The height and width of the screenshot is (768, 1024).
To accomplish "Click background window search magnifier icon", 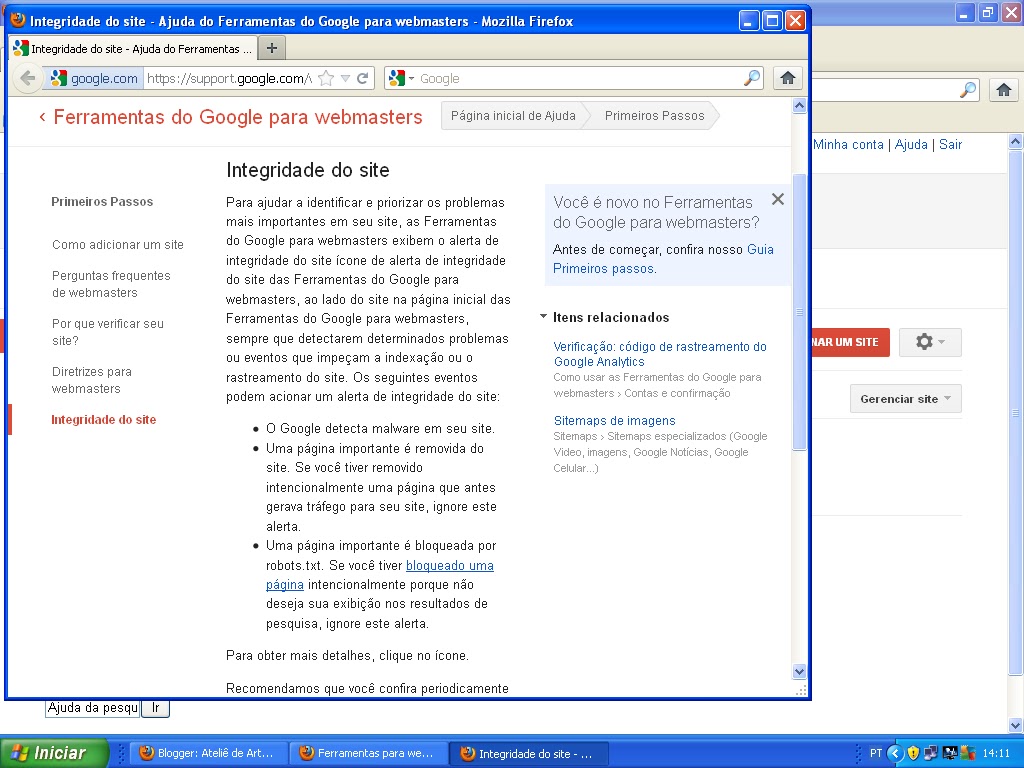I will (968, 90).
